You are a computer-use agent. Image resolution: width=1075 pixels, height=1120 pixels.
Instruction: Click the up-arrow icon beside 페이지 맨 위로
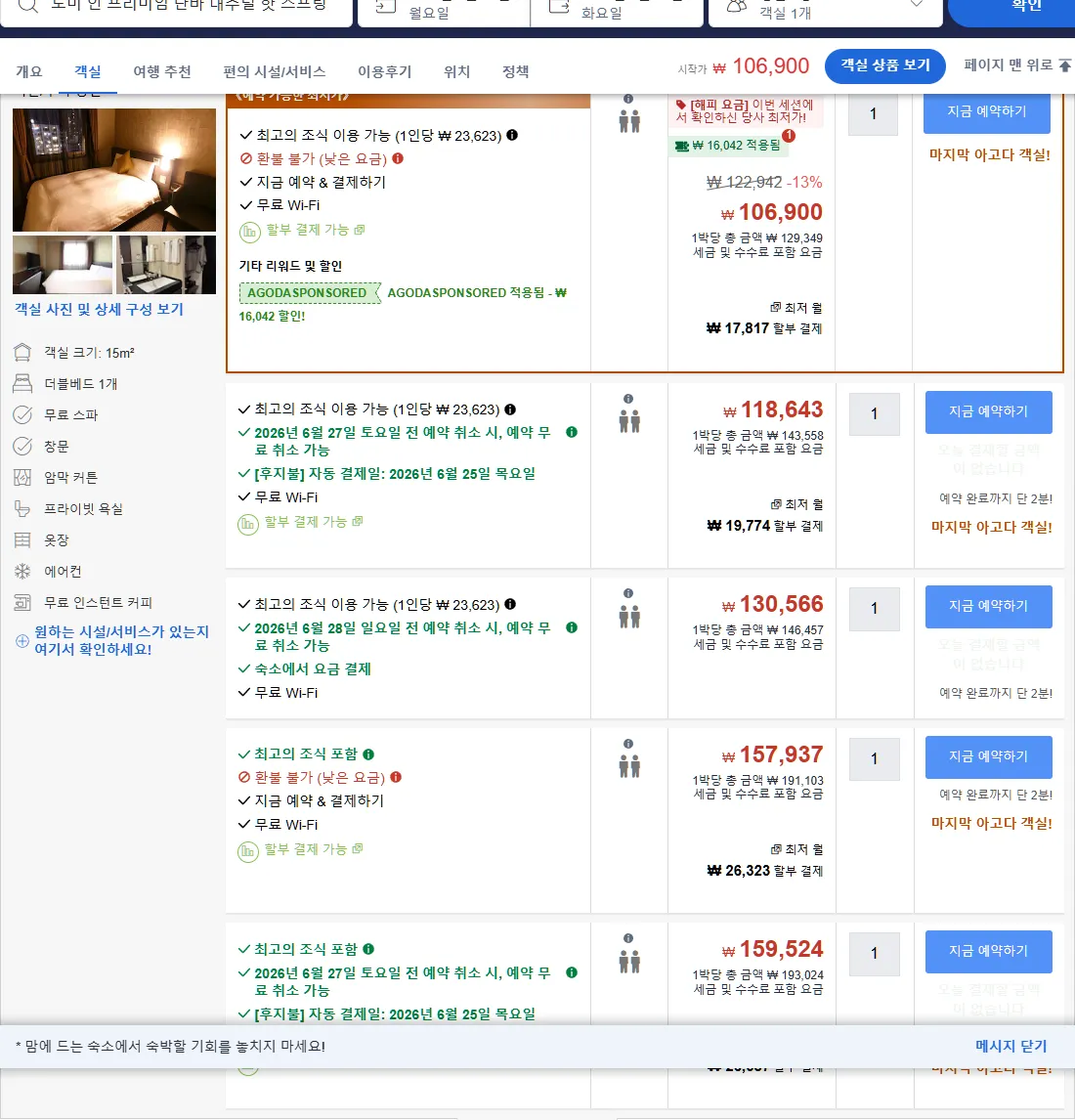(1065, 65)
